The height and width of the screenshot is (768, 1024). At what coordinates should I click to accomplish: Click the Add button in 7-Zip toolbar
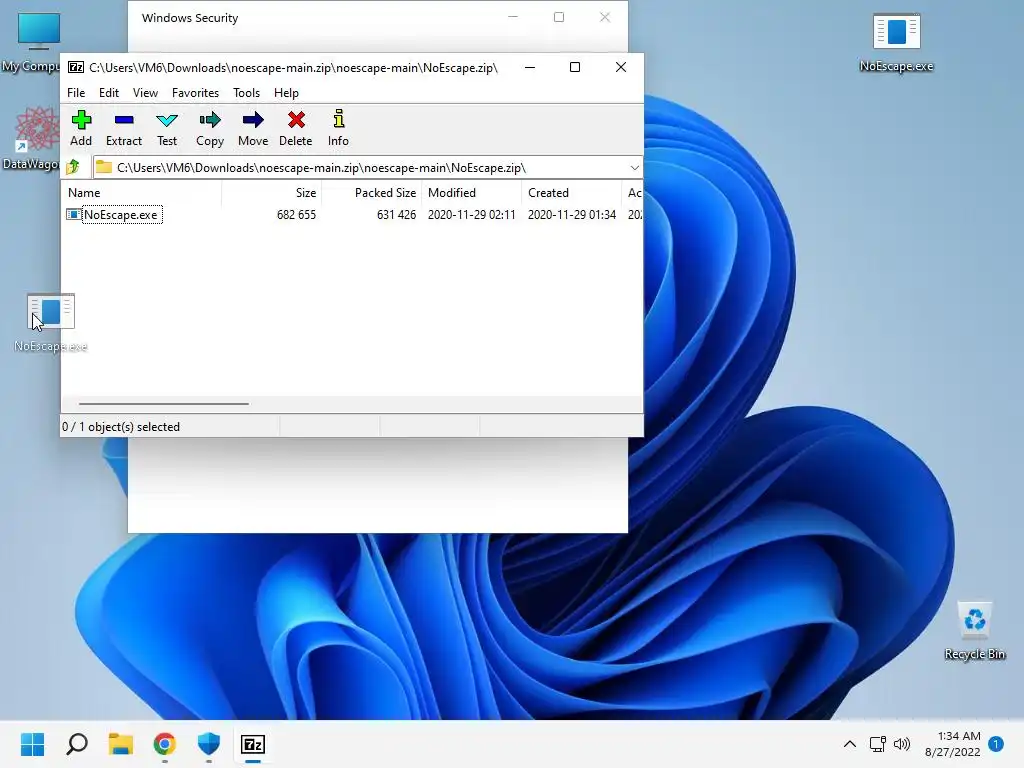[x=81, y=128]
